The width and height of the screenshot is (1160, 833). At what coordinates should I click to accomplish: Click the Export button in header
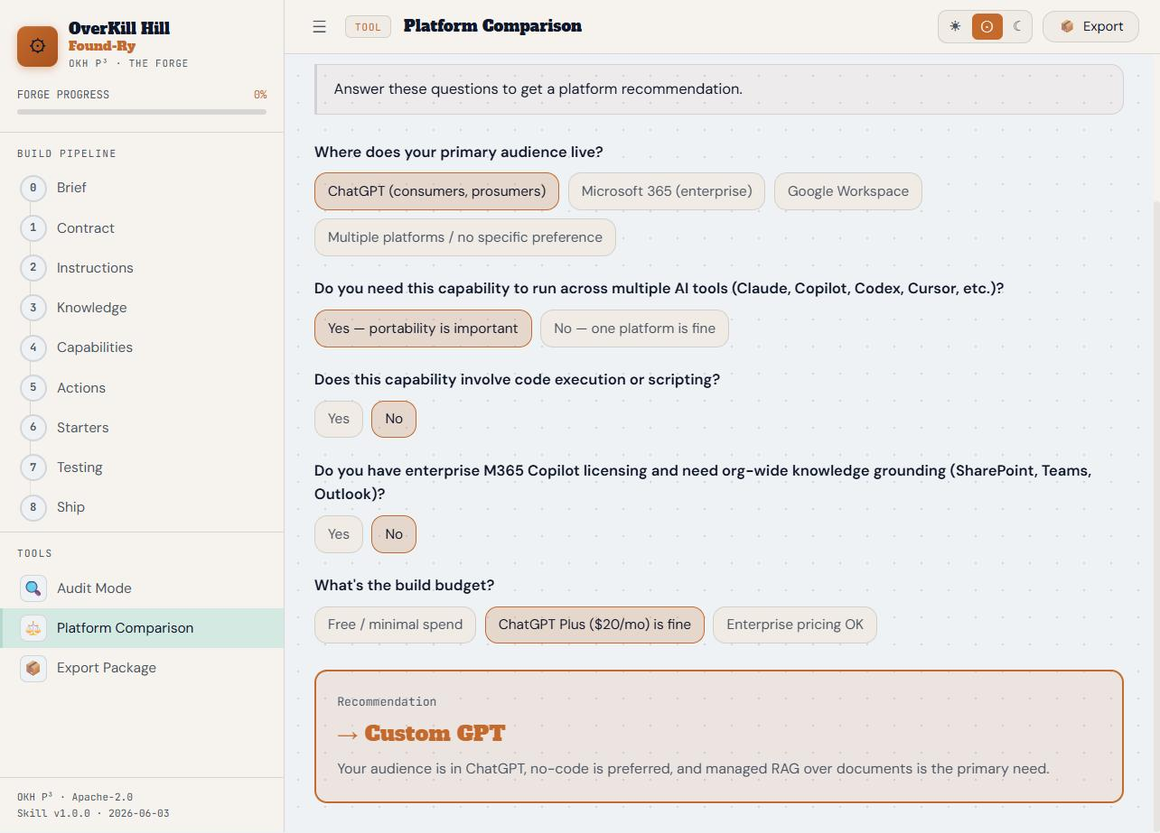1090,27
